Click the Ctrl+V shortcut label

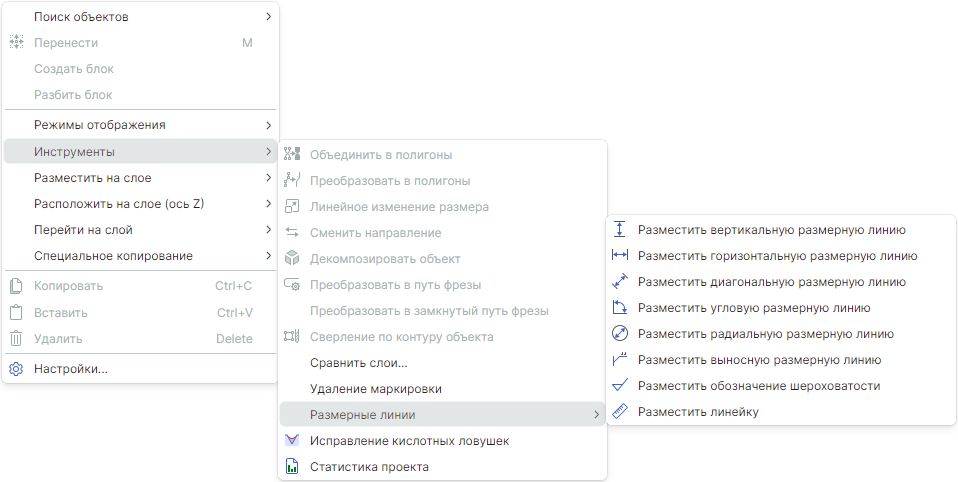coord(235,313)
